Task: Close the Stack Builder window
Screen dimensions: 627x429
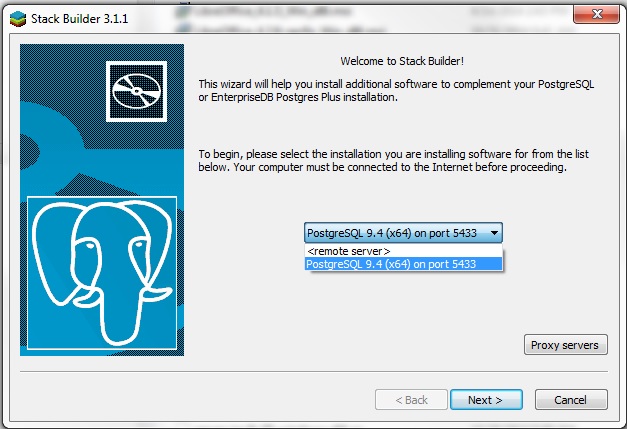Action: (x=596, y=14)
